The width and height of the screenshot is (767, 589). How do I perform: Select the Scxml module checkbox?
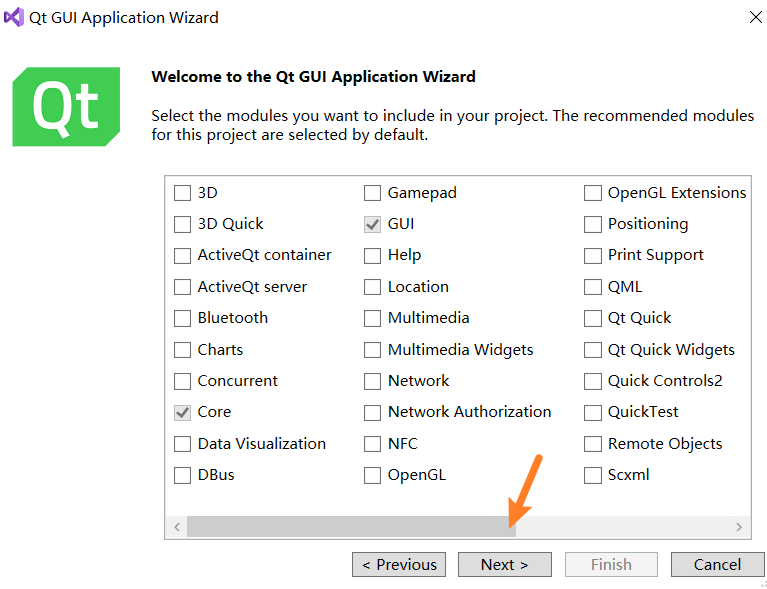(592, 476)
